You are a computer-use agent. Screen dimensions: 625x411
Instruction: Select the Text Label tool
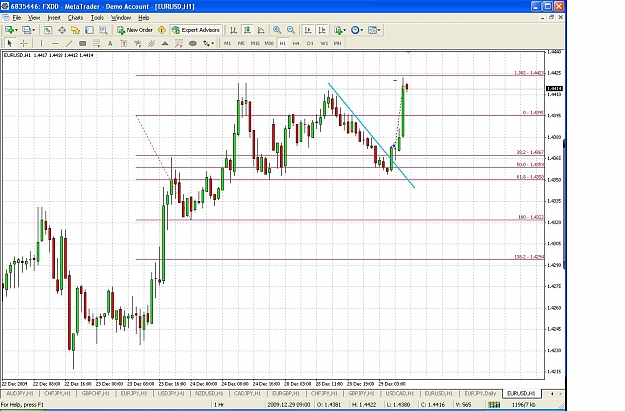(124, 43)
